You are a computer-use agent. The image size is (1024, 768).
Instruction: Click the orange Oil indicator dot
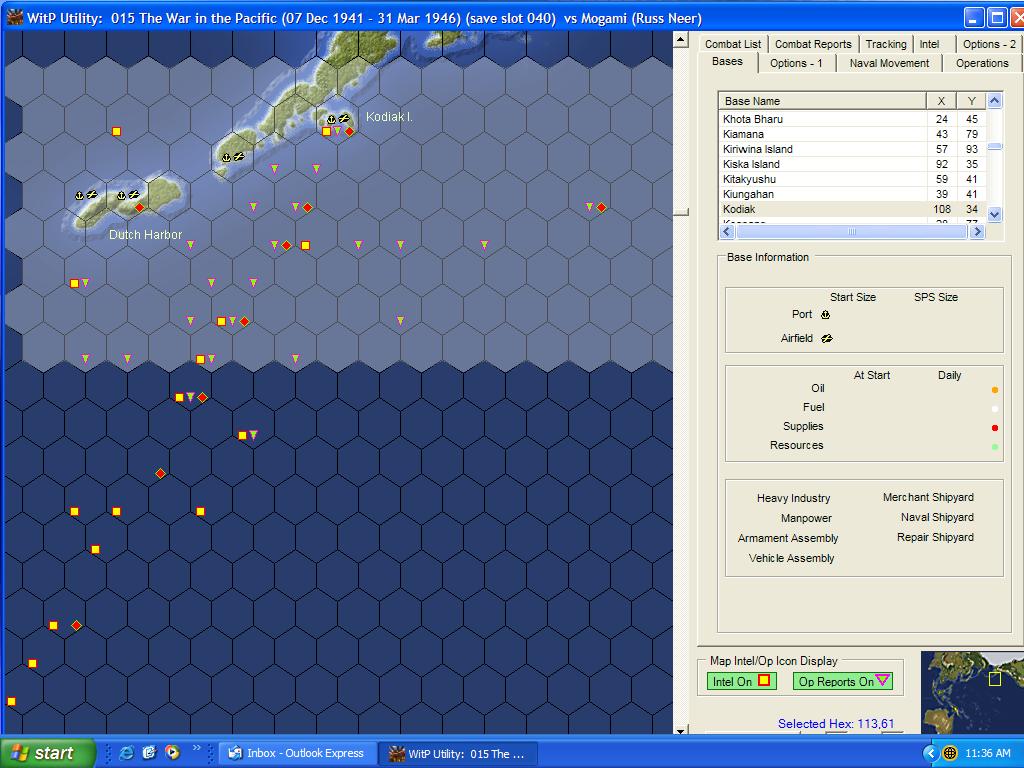coord(995,390)
